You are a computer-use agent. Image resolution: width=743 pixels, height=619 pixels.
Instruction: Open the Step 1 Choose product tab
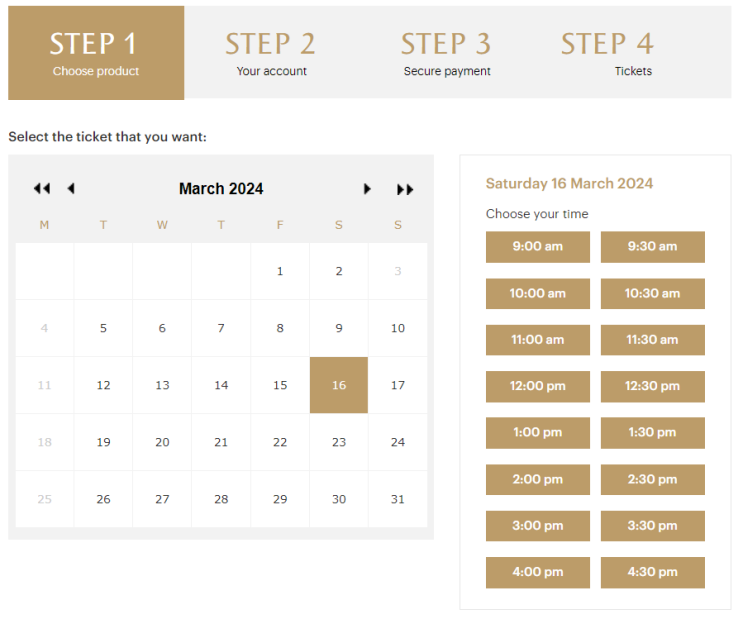(x=96, y=53)
